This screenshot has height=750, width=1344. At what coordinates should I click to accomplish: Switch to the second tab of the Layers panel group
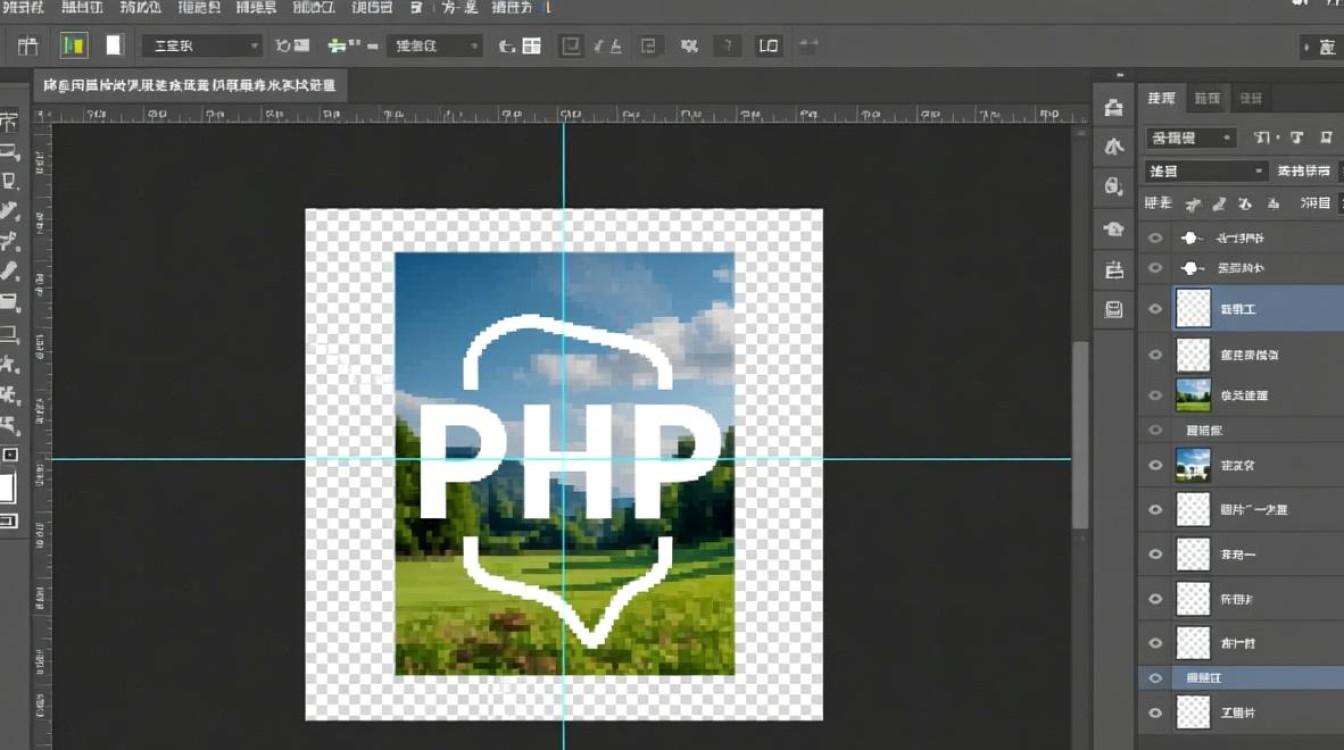[x=1207, y=98]
